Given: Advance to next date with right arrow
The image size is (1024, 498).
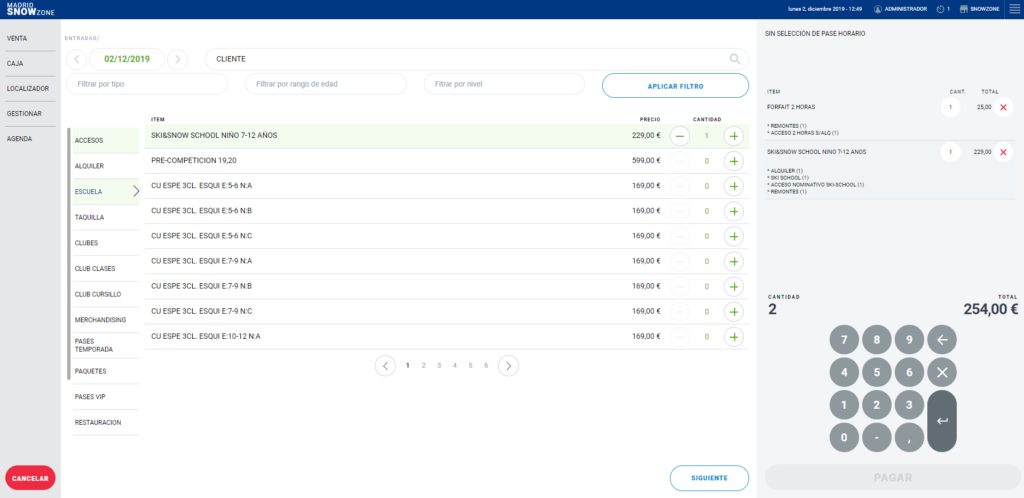Looking at the screenshot, I should coord(177,59).
